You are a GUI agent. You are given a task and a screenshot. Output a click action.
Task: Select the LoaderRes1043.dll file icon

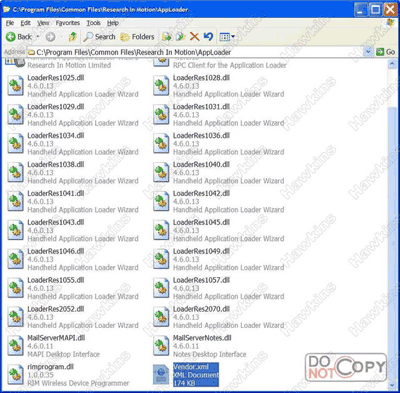pyautogui.click(x=15, y=230)
